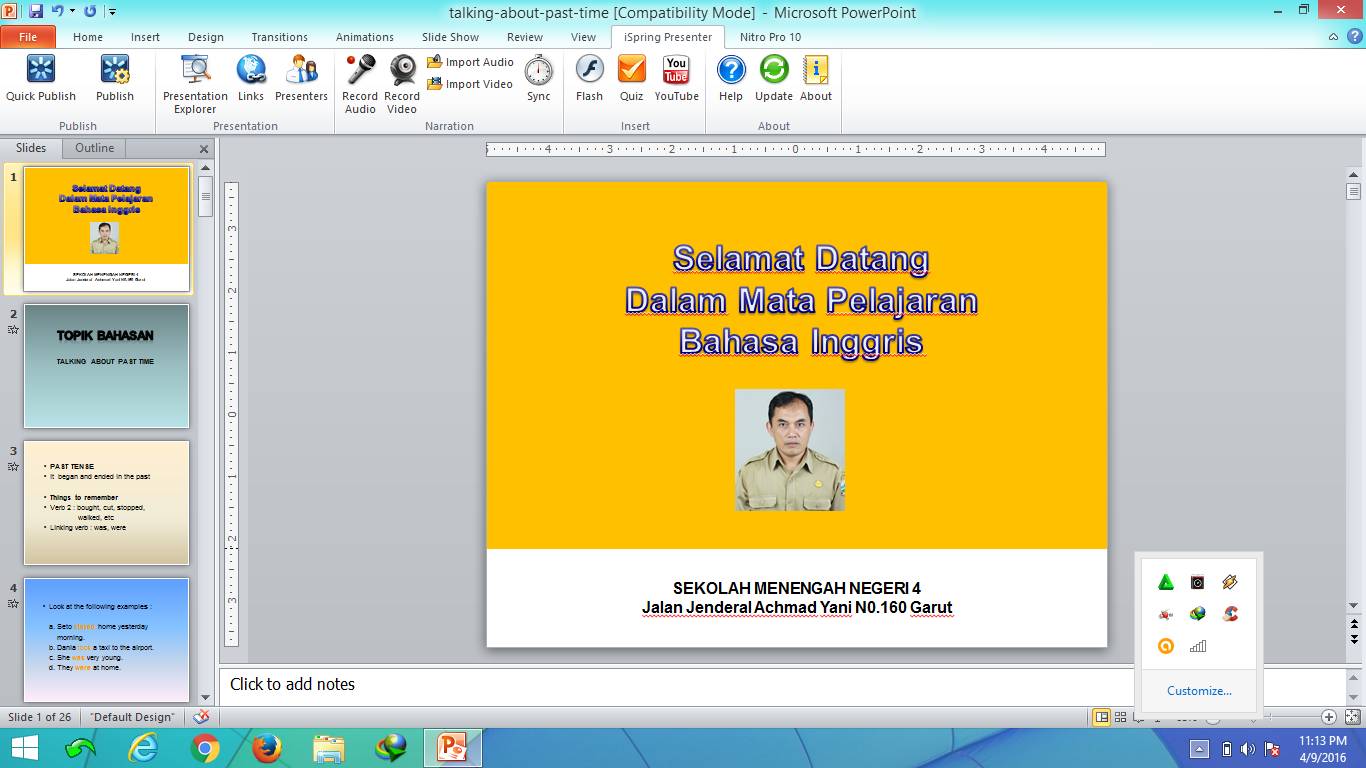Select the TOPIK BAHASAN slide thumbnail
Screen dimensions: 1366x768
(106, 366)
